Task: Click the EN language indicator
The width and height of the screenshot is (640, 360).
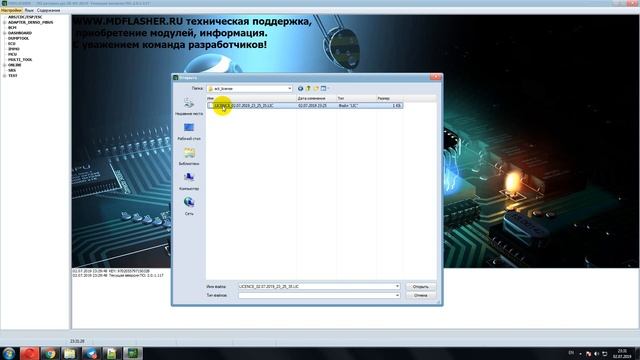Action: (571, 353)
